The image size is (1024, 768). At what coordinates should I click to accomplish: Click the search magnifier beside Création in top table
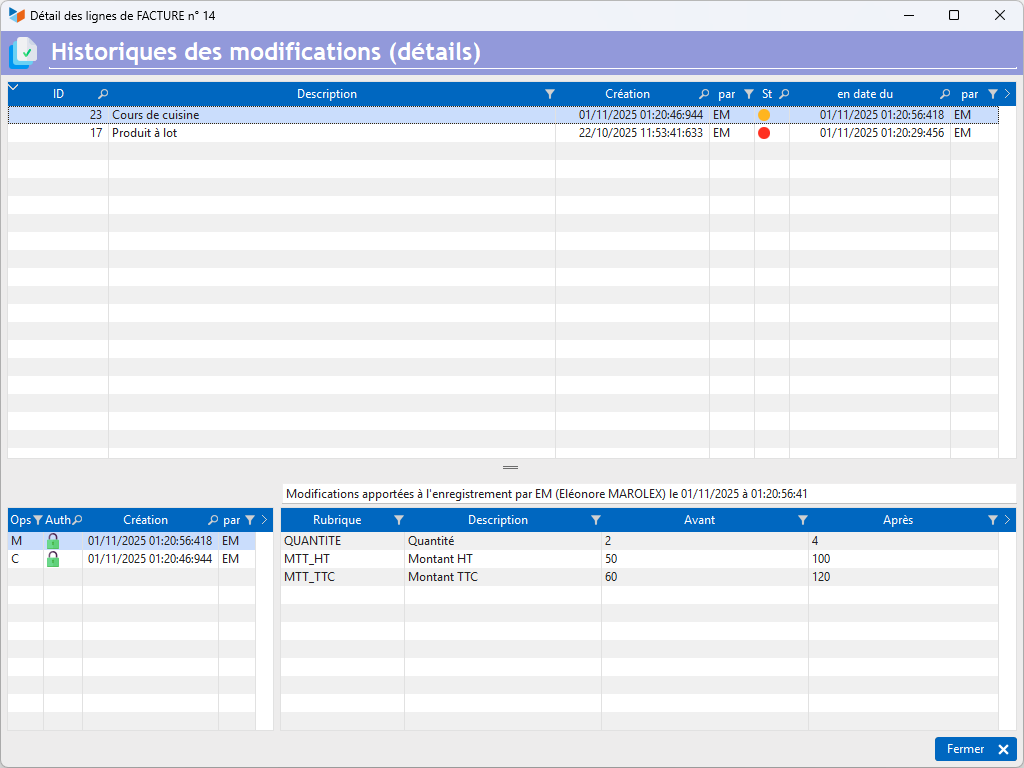pos(704,94)
